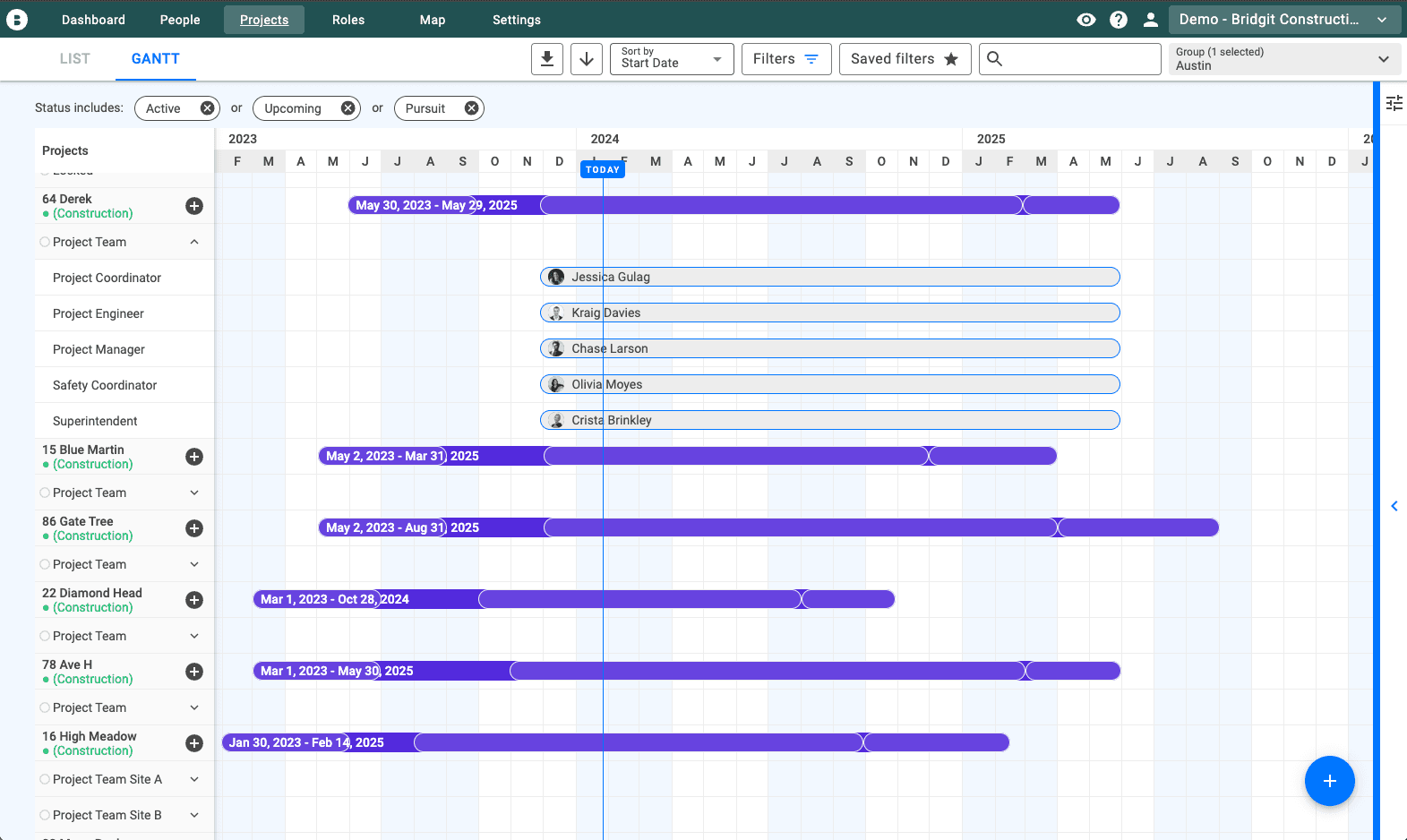The width and height of the screenshot is (1407, 840).
Task: Remove the Pursuit status filter chip
Action: click(471, 108)
